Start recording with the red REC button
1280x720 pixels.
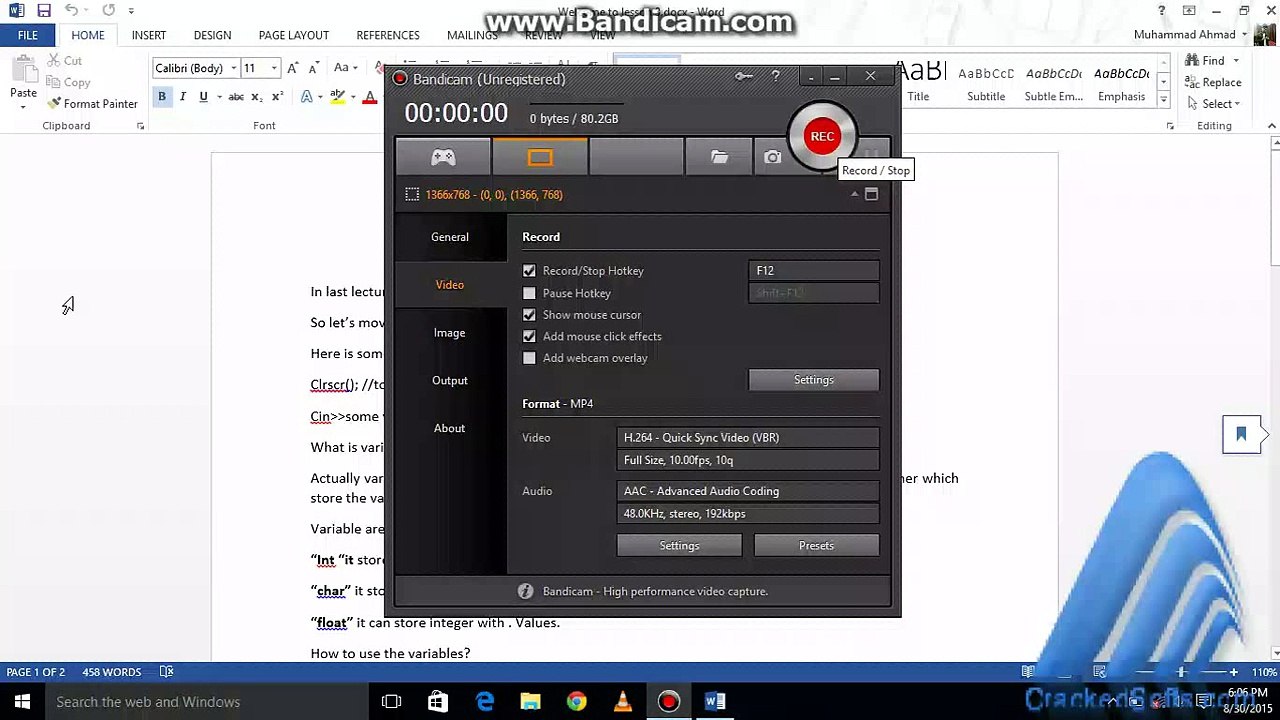(x=822, y=137)
